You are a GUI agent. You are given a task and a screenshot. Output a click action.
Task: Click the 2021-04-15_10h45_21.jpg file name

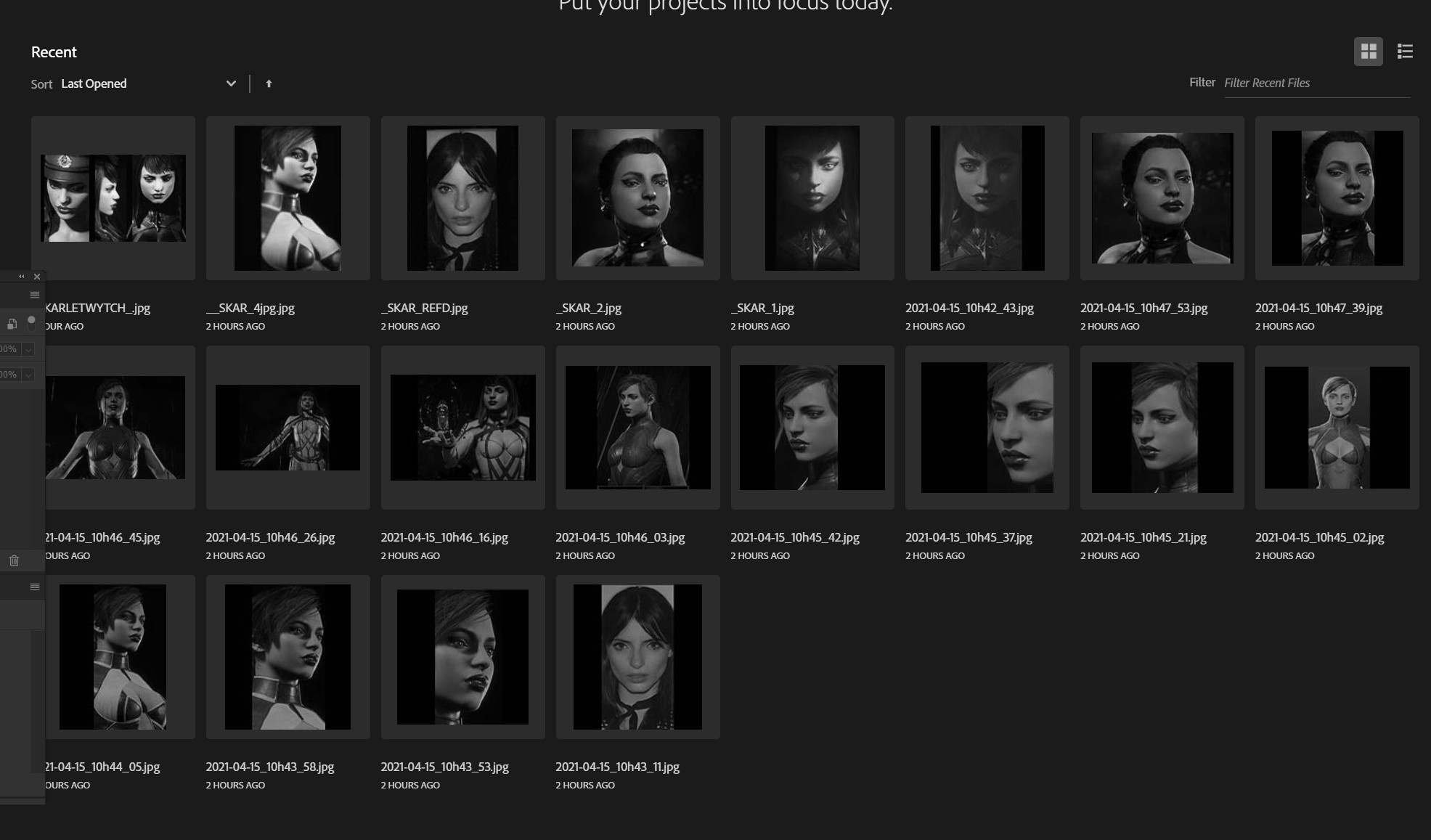1143,537
